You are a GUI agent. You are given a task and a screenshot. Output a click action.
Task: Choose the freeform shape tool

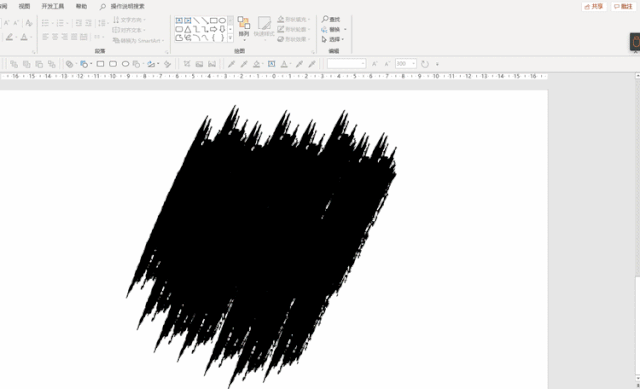point(179,38)
